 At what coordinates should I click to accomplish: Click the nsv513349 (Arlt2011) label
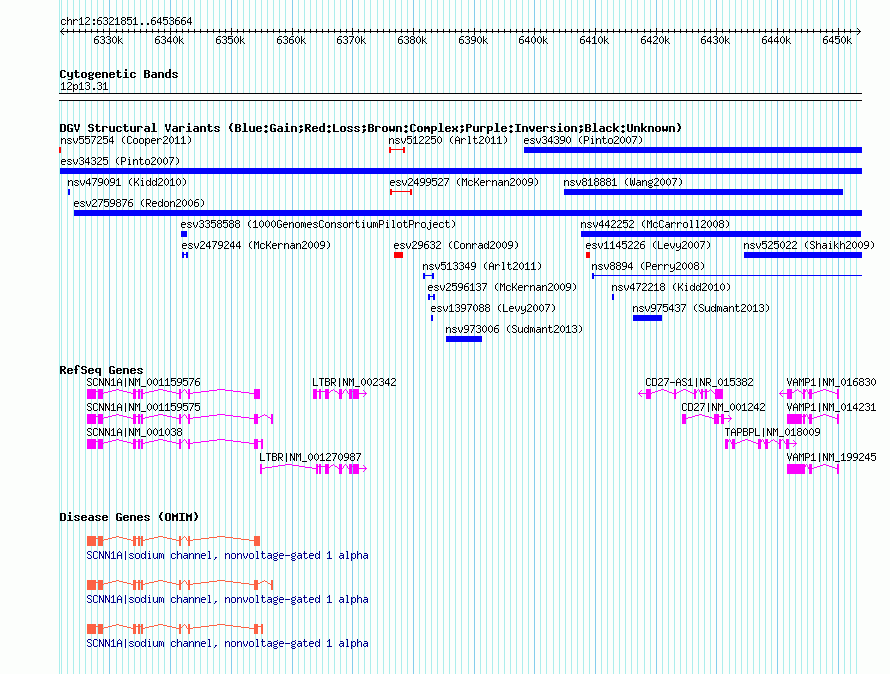[x=482, y=266]
